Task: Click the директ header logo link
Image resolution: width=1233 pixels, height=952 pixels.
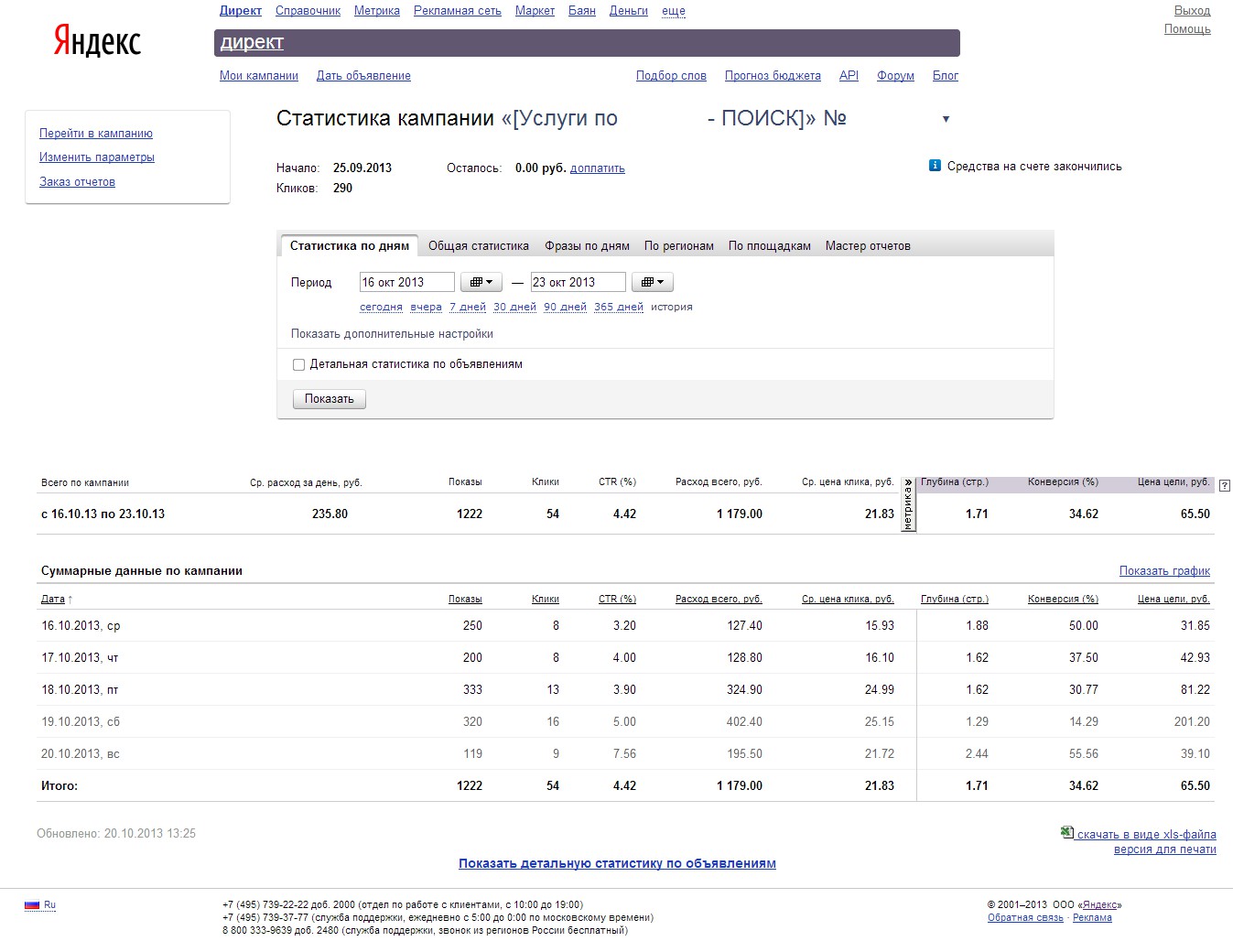Action: coord(252,42)
